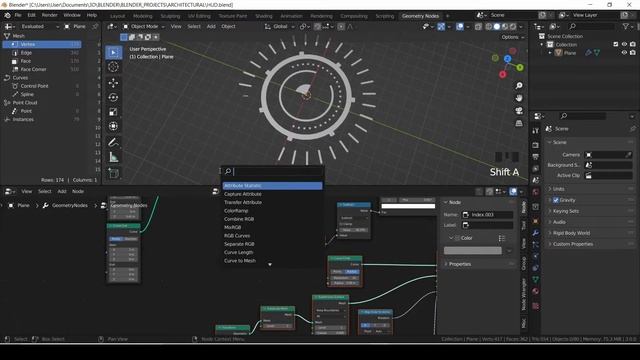Click the Blender logo menu icon
Screen dimensions: 640x360
(x=7, y=15)
